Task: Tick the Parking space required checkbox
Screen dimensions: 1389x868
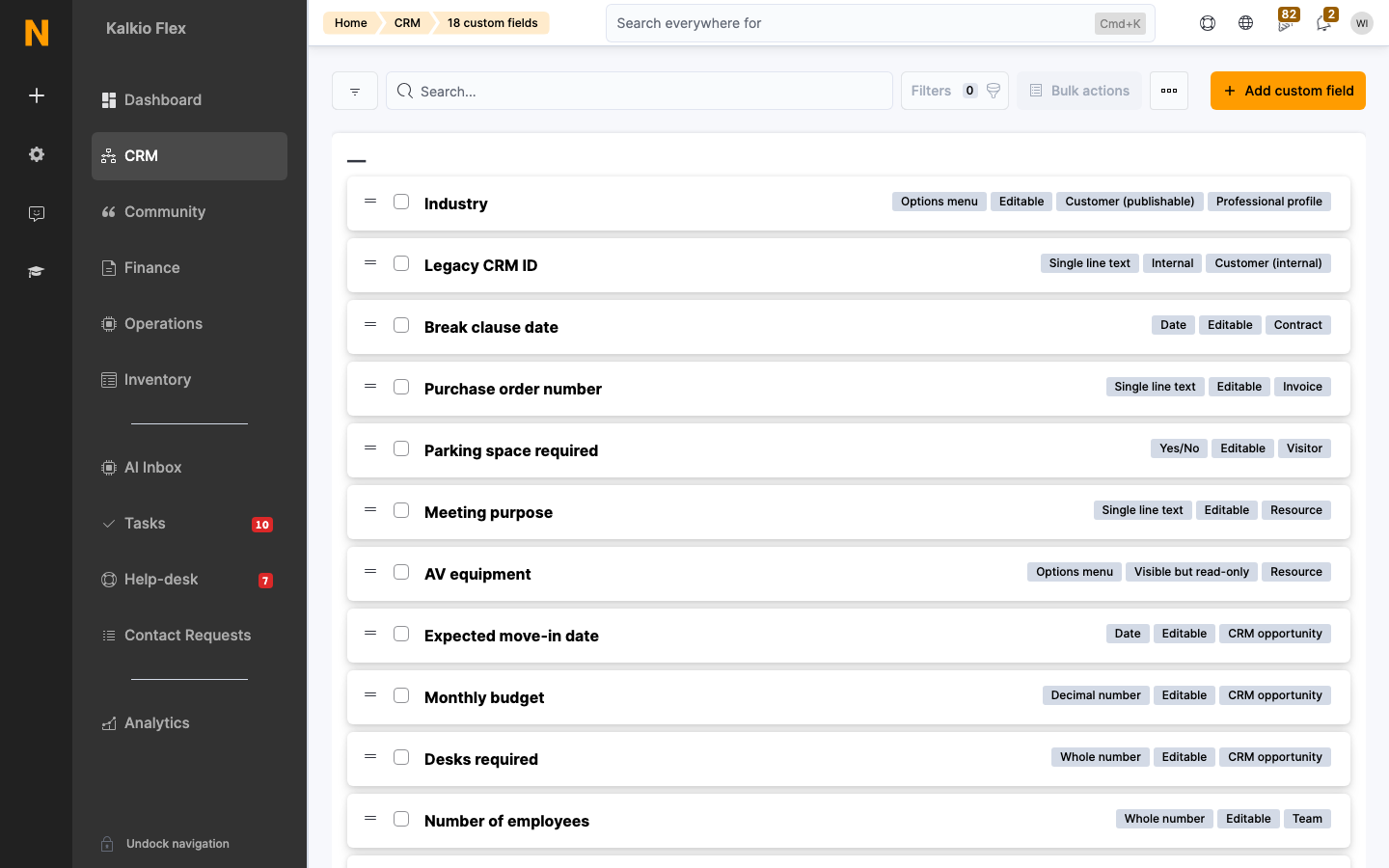Action: pos(401,448)
